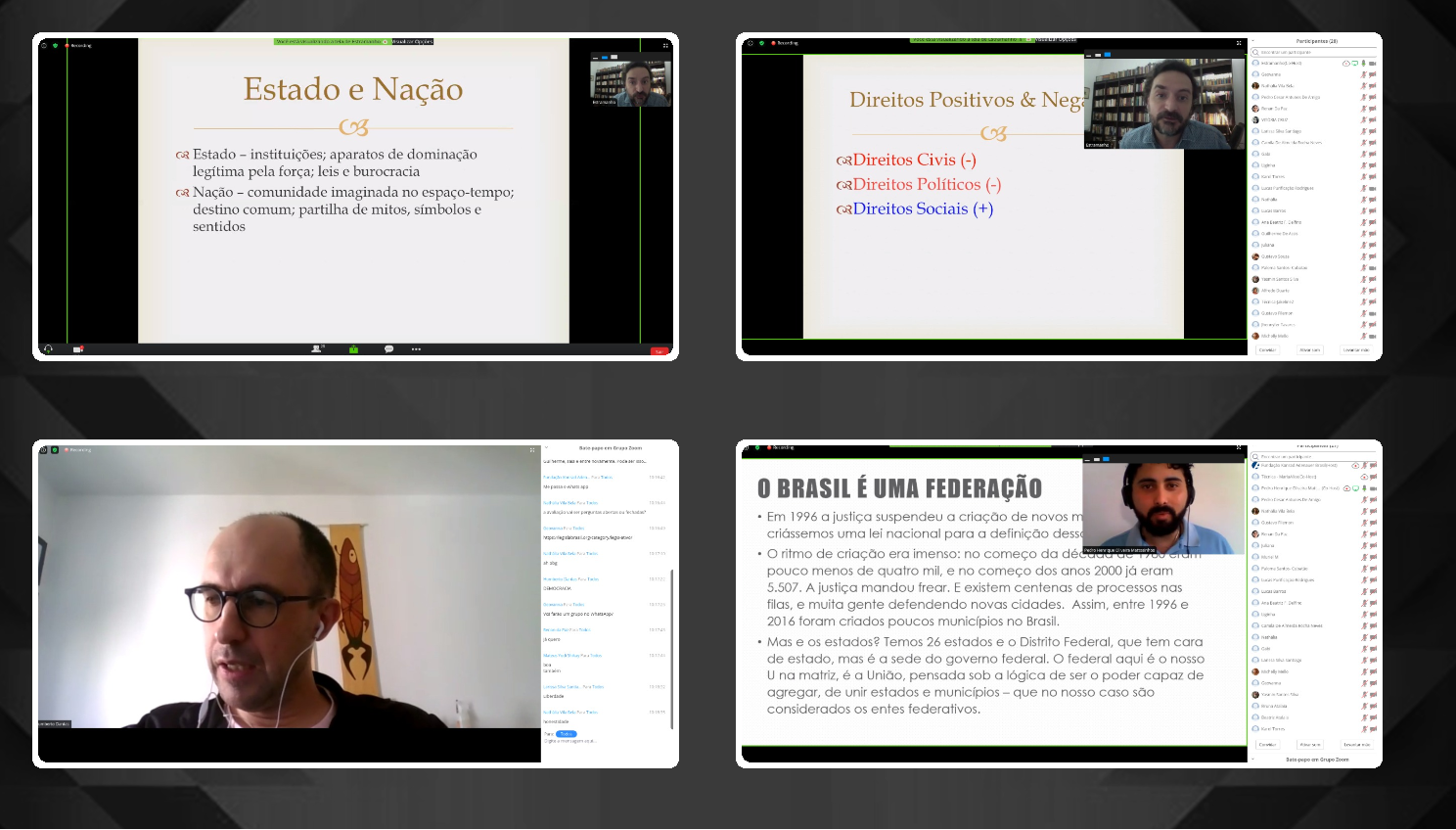Switch to large thumbnail view above Direitos Positivos speaker video
Screen dimensions: 1456x830
1108,55
